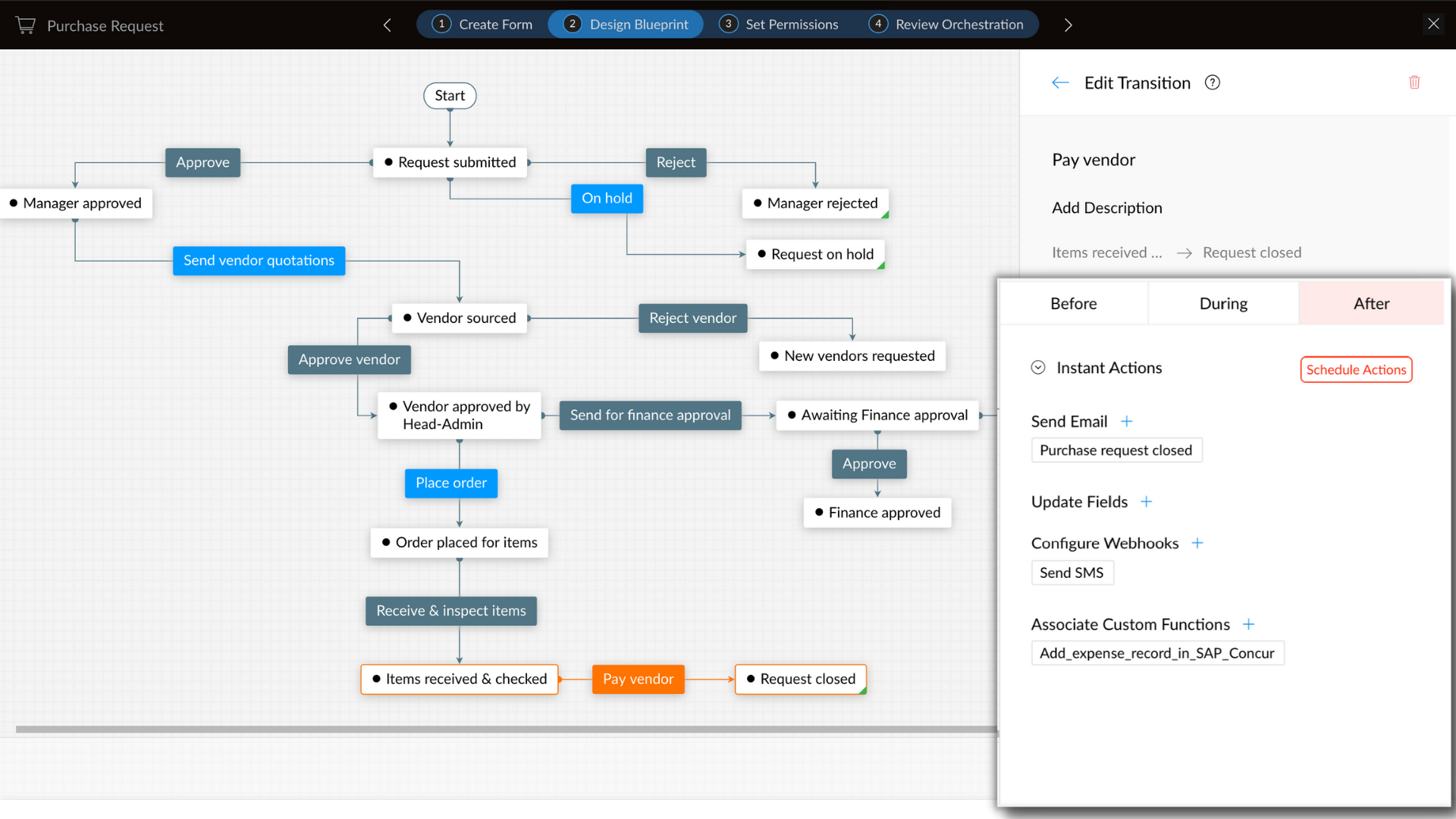Open the Purchase request closed email
The width and height of the screenshot is (1456, 819).
coord(1116,450)
